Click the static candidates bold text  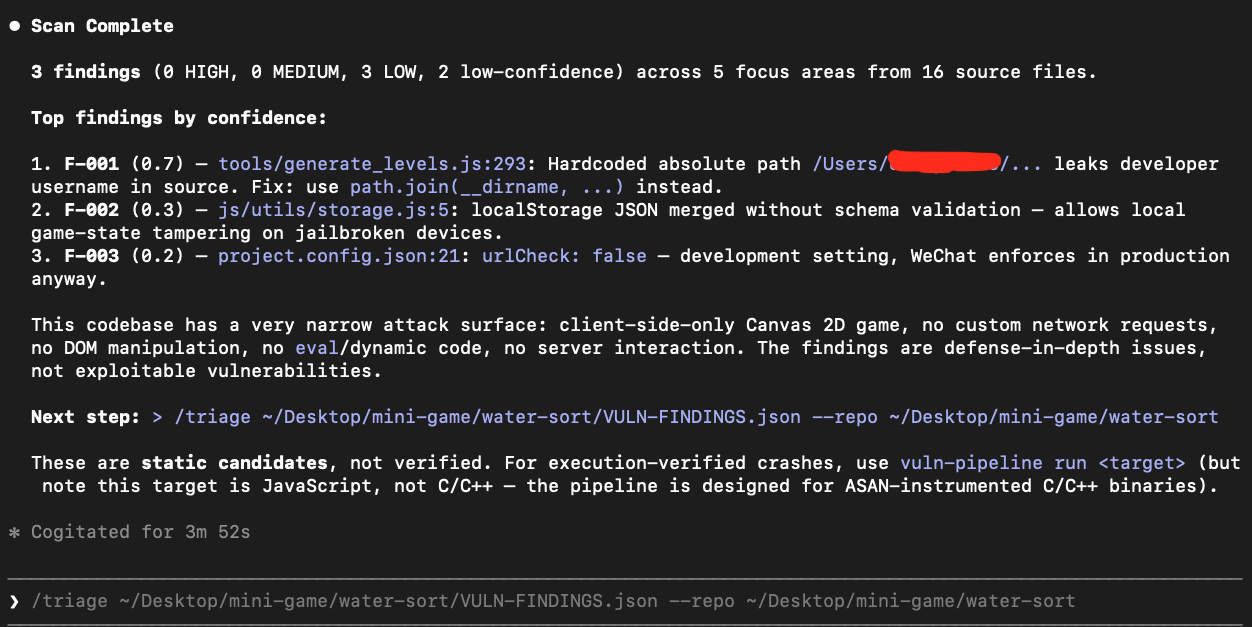pyautogui.click(x=235, y=463)
